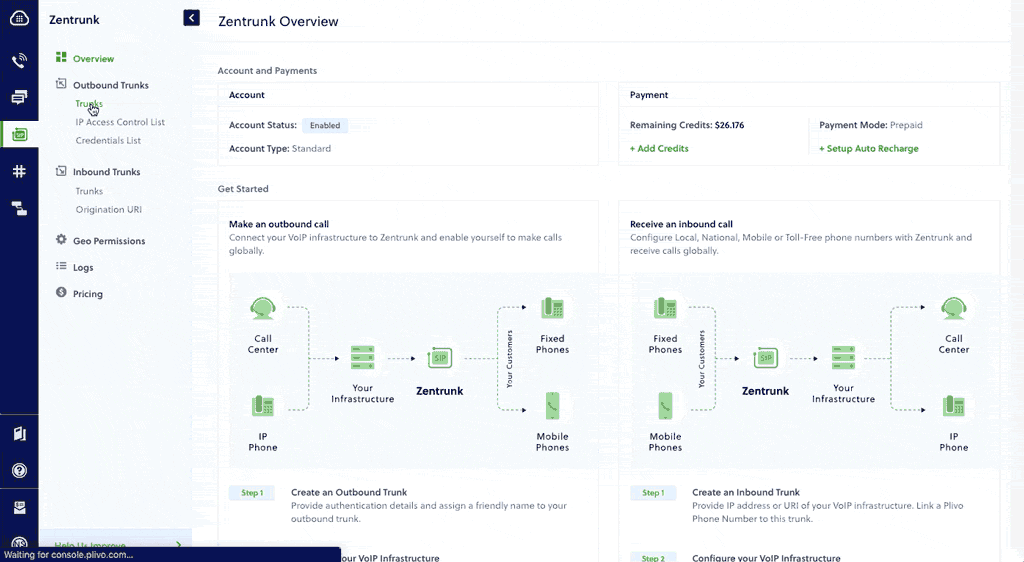The image size is (1024, 562).
Task: Click Make an outbound call heading
Action: click(x=279, y=224)
